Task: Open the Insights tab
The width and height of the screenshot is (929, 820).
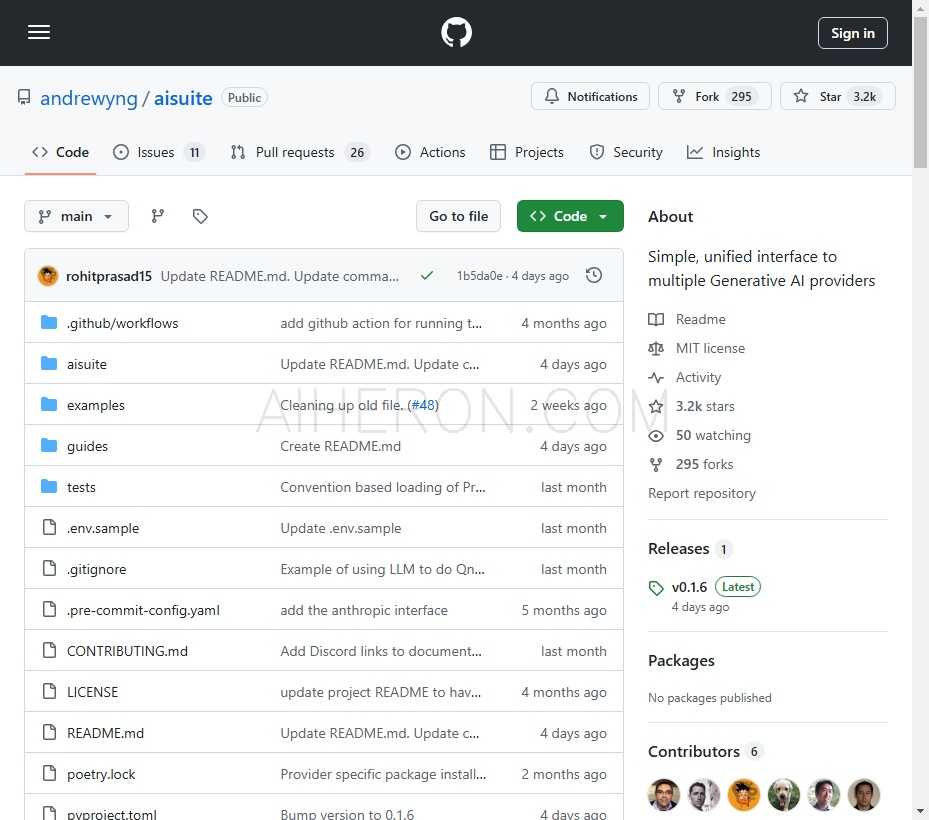Action: 723,152
